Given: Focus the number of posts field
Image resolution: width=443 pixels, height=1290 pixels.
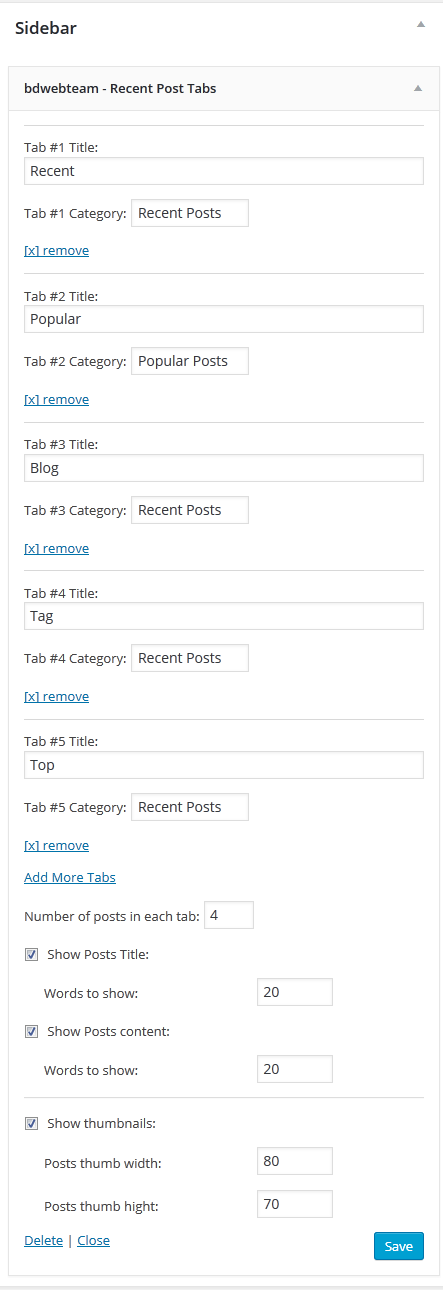Looking at the screenshot, I should pyautogui.click(x=229, y=915).
